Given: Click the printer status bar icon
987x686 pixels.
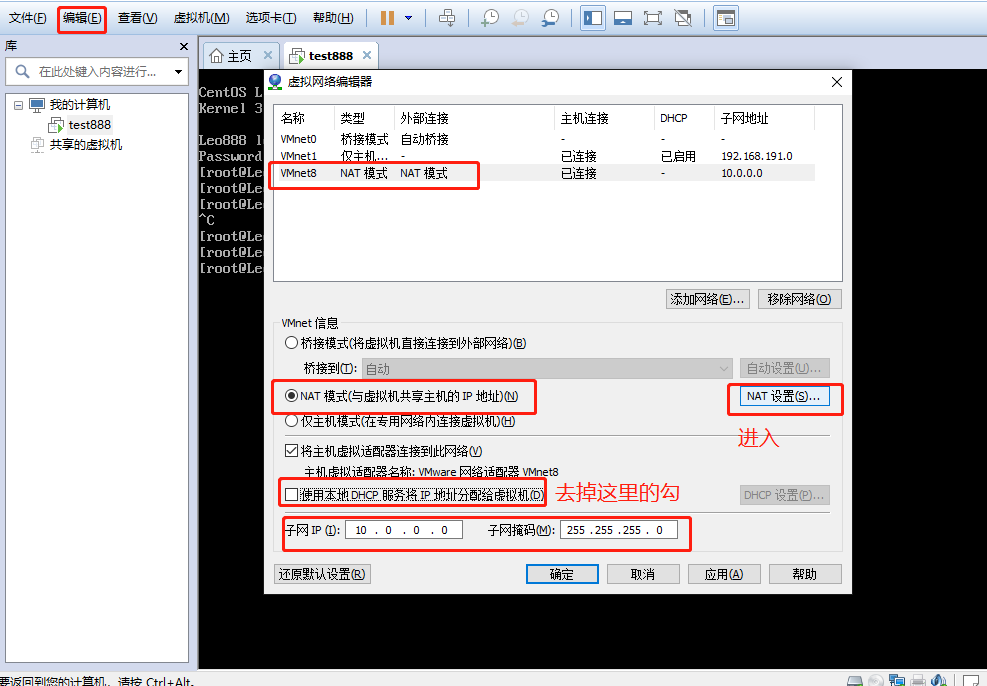Looking at the screenshot, I should click(x=918, y=680).
